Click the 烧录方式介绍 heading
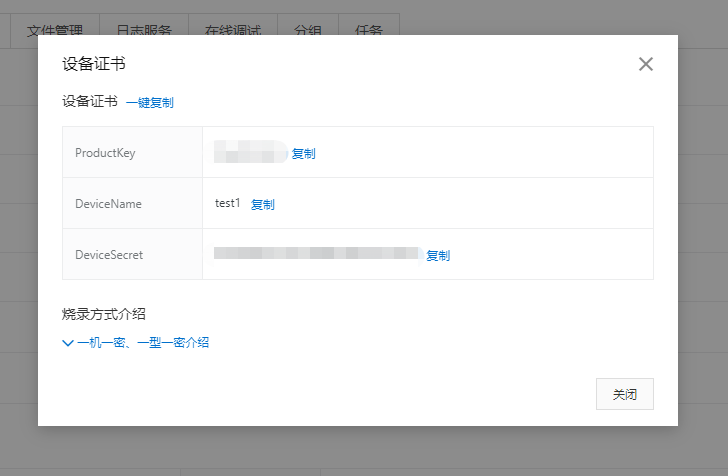 104,314
